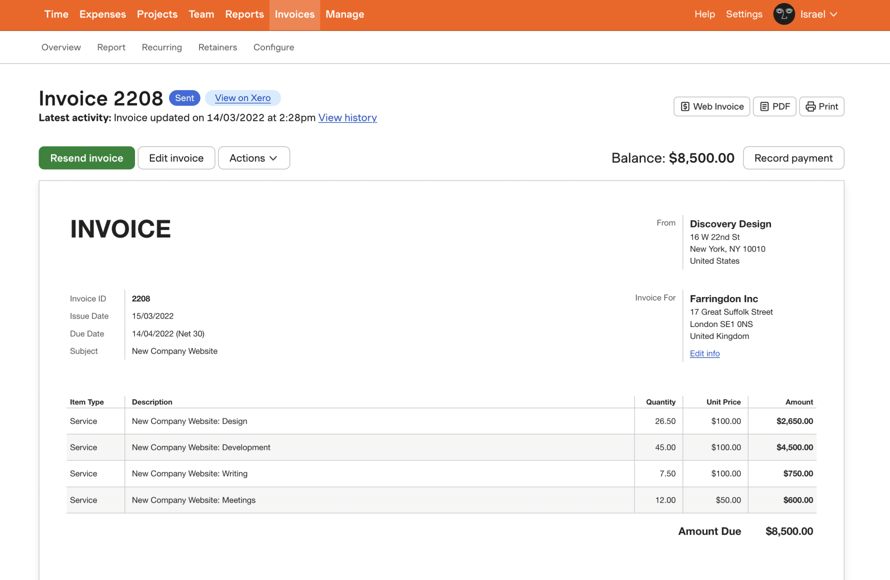Switch to the Retainers tab

[x=217, y=47]
